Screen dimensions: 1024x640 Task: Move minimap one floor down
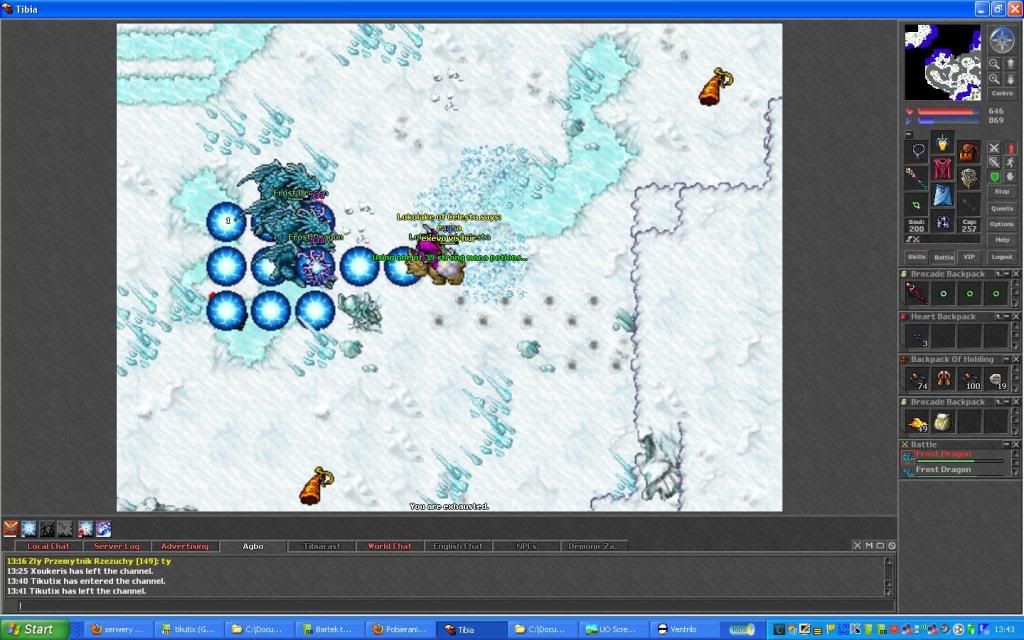click(1010, 78)
